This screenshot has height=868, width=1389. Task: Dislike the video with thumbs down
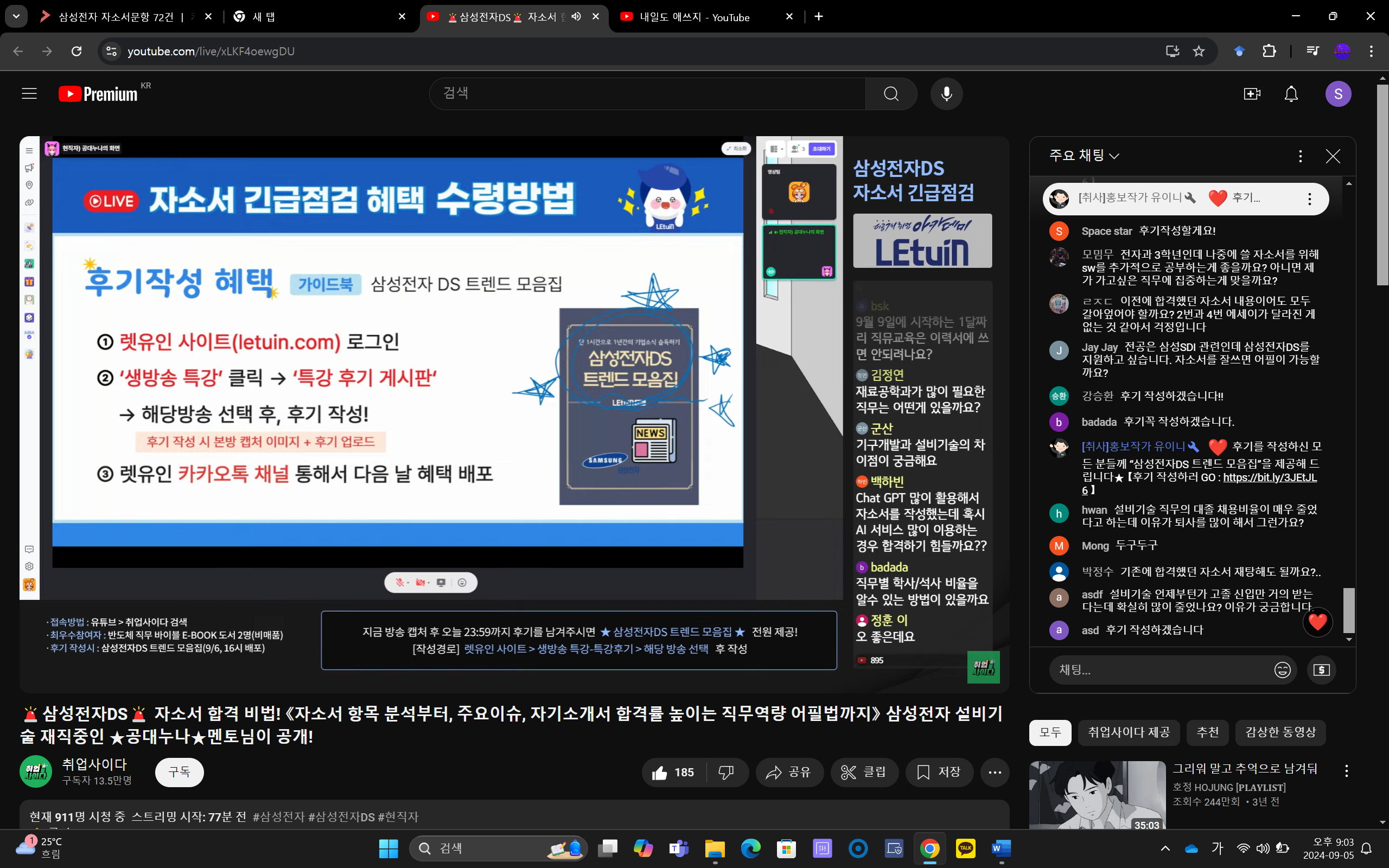pos(726,773)
